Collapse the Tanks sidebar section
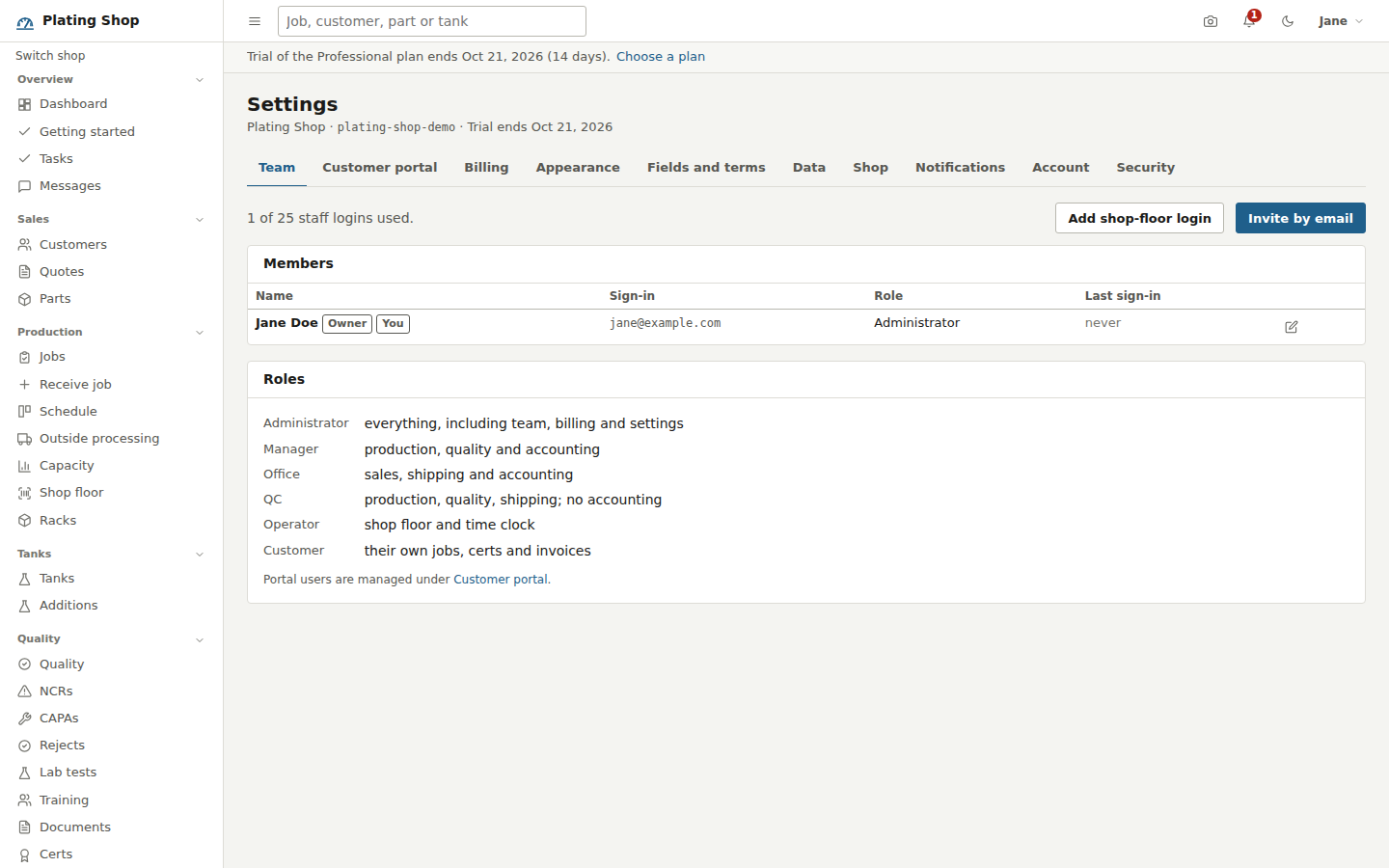Viewport: 1389px width, 868px height. point(200,555)
